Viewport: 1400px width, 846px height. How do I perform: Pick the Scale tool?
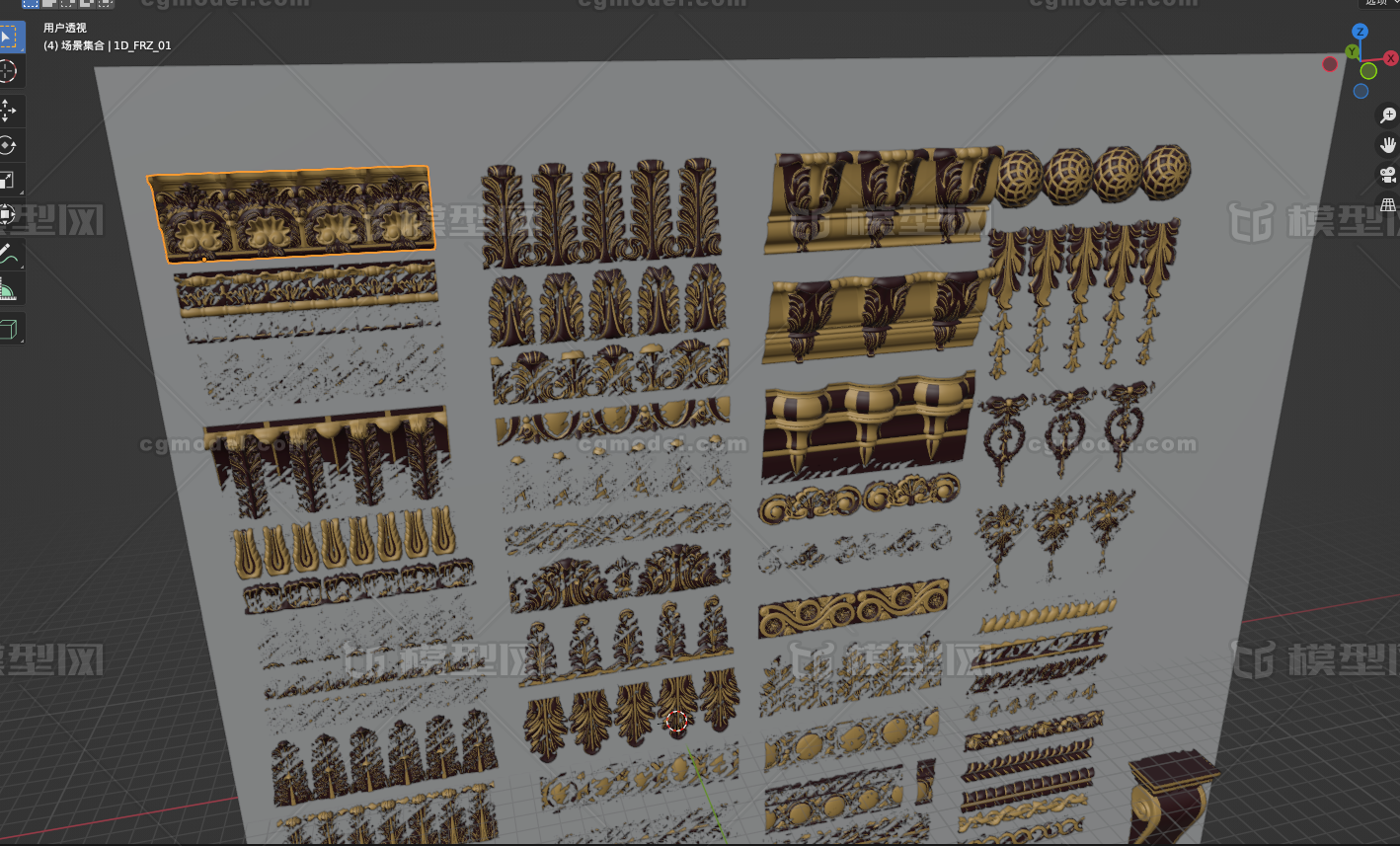(8, 180)
